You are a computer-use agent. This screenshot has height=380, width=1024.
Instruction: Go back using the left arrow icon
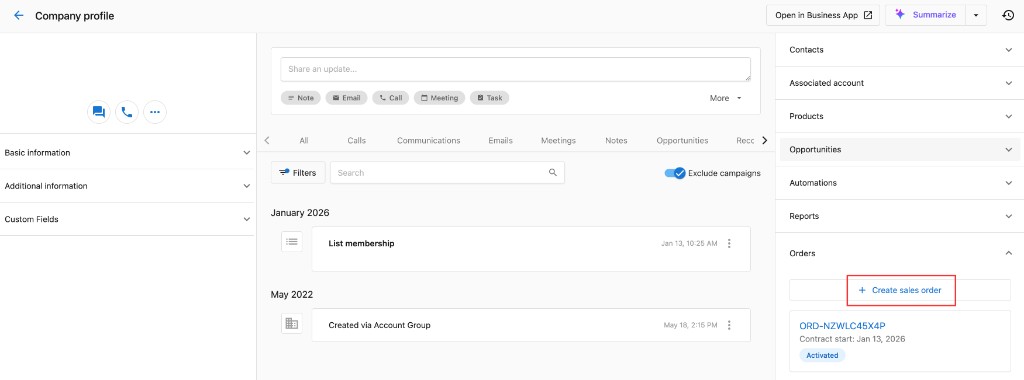point(19,16)
